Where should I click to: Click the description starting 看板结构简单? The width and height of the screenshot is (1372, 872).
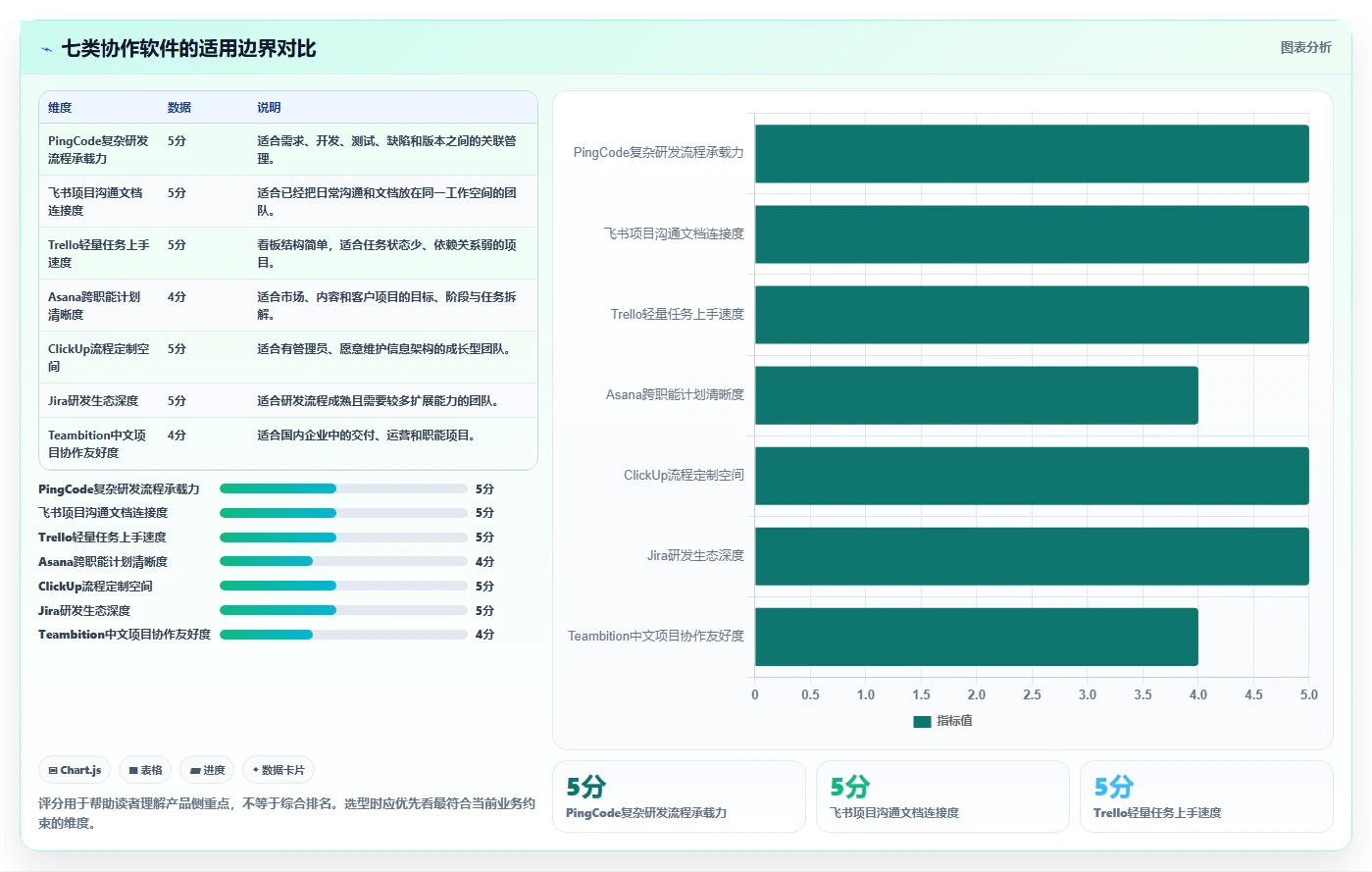pos(386,253)
